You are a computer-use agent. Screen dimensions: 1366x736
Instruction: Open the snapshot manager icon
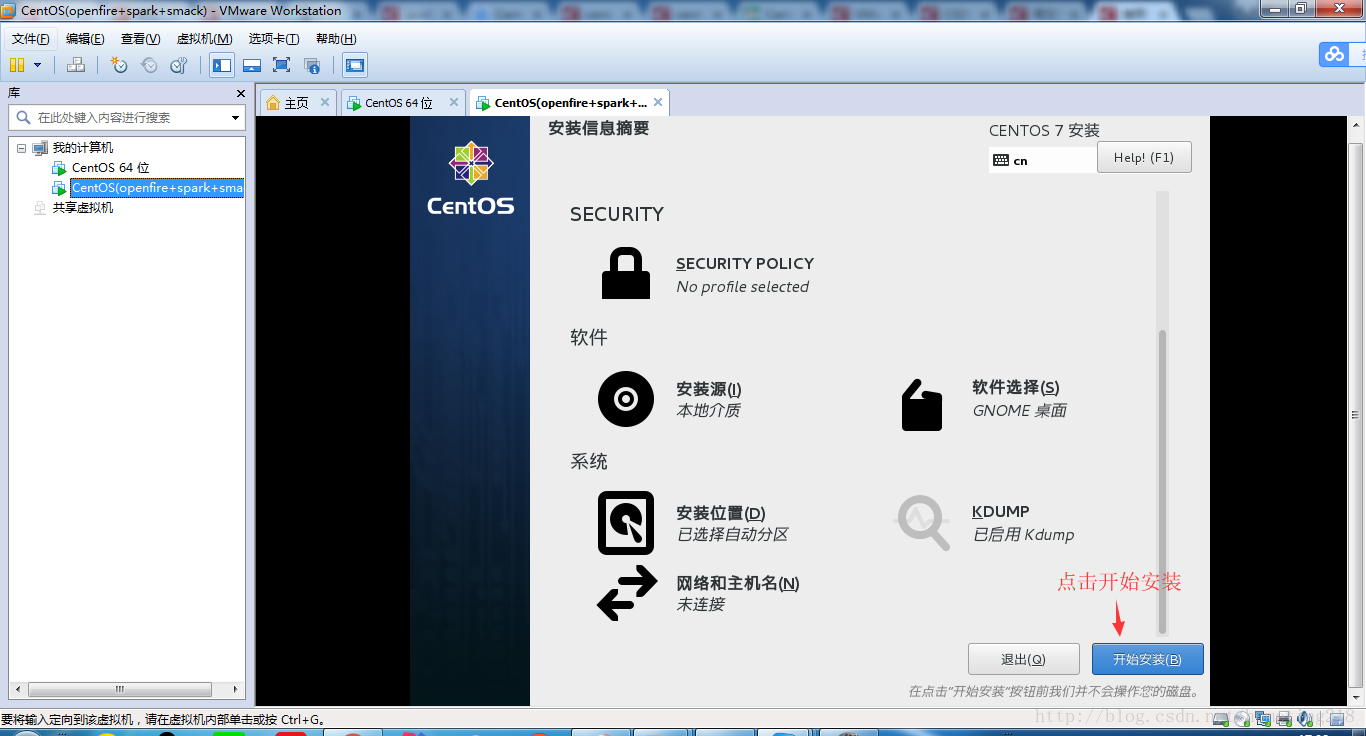[x=179, y=65]
